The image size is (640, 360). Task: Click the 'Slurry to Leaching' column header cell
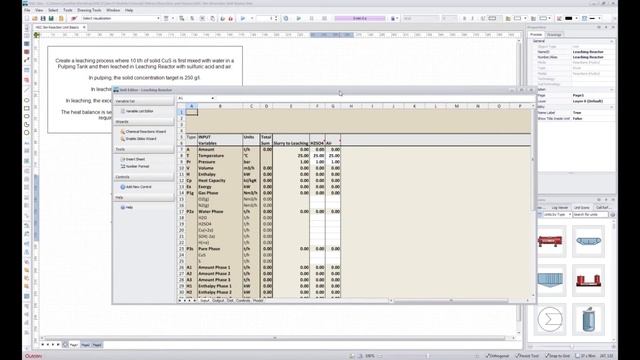tap(291, 143)
